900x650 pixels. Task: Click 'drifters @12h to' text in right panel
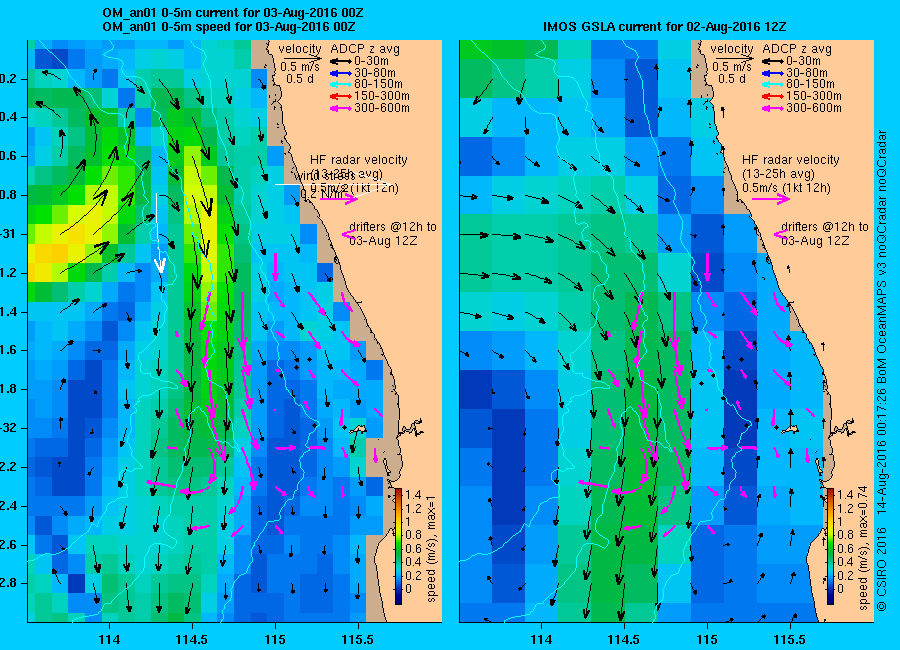[824, 227]
